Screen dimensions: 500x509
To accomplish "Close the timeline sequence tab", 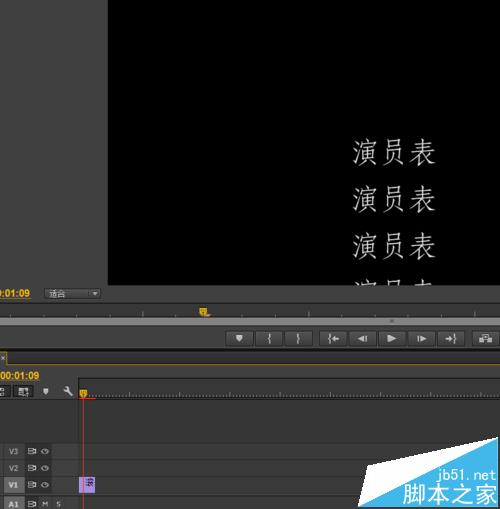I will pos(3,358).
